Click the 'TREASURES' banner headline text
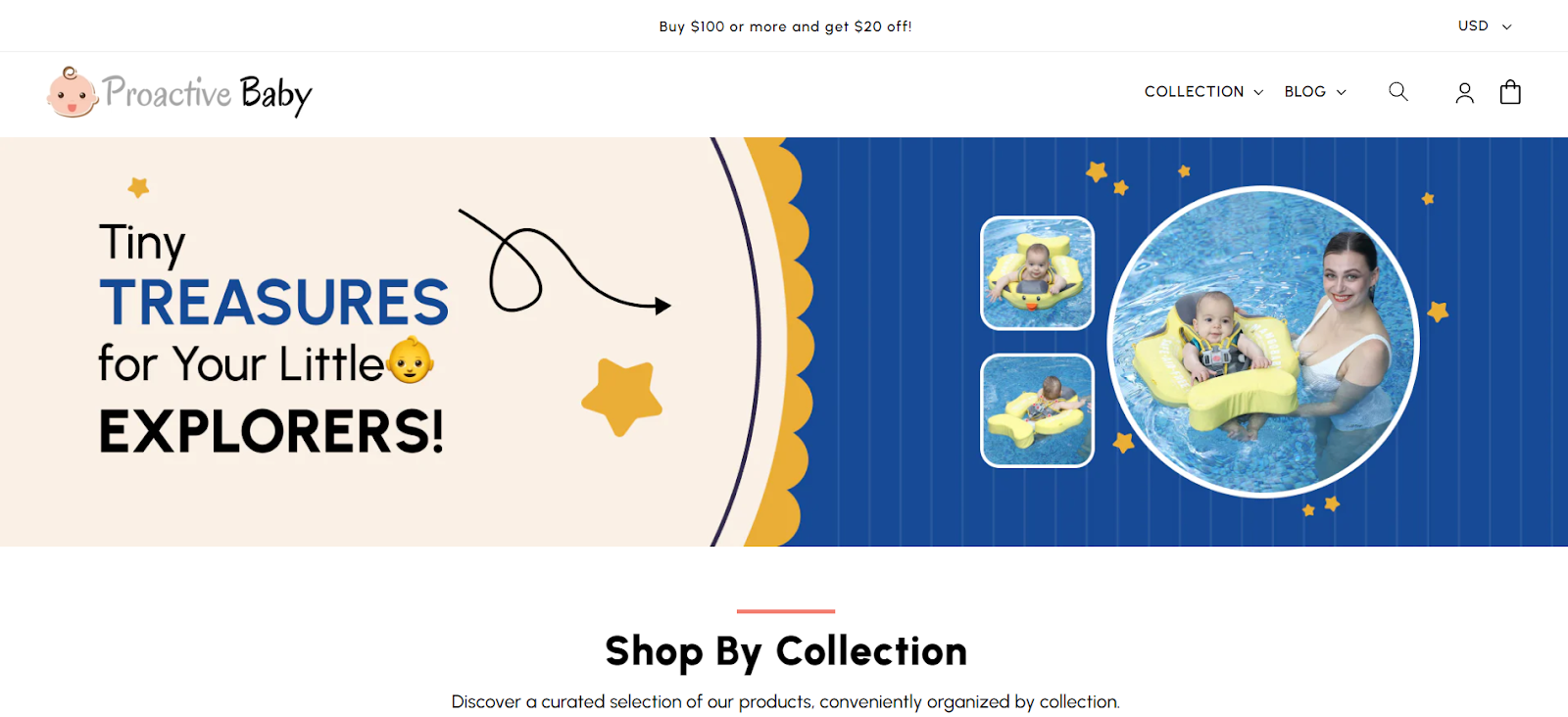 point(274,302)
